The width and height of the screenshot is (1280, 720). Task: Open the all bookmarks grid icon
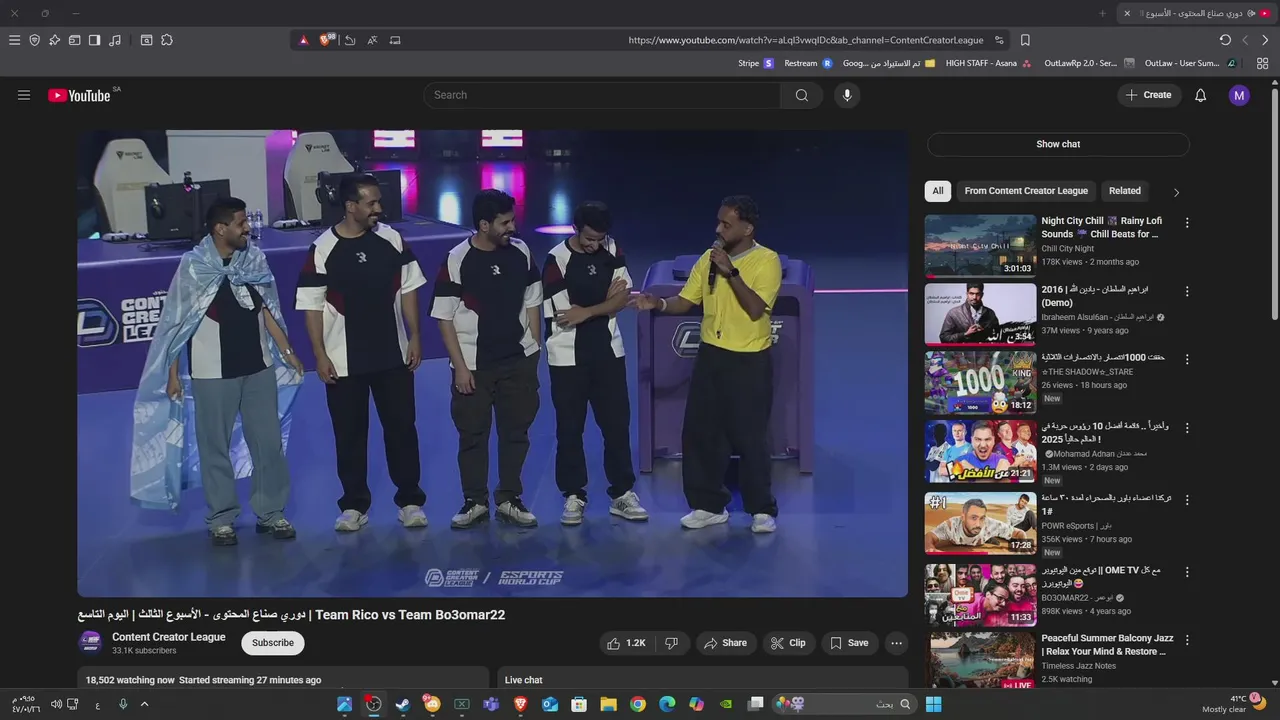[1263, 63]
